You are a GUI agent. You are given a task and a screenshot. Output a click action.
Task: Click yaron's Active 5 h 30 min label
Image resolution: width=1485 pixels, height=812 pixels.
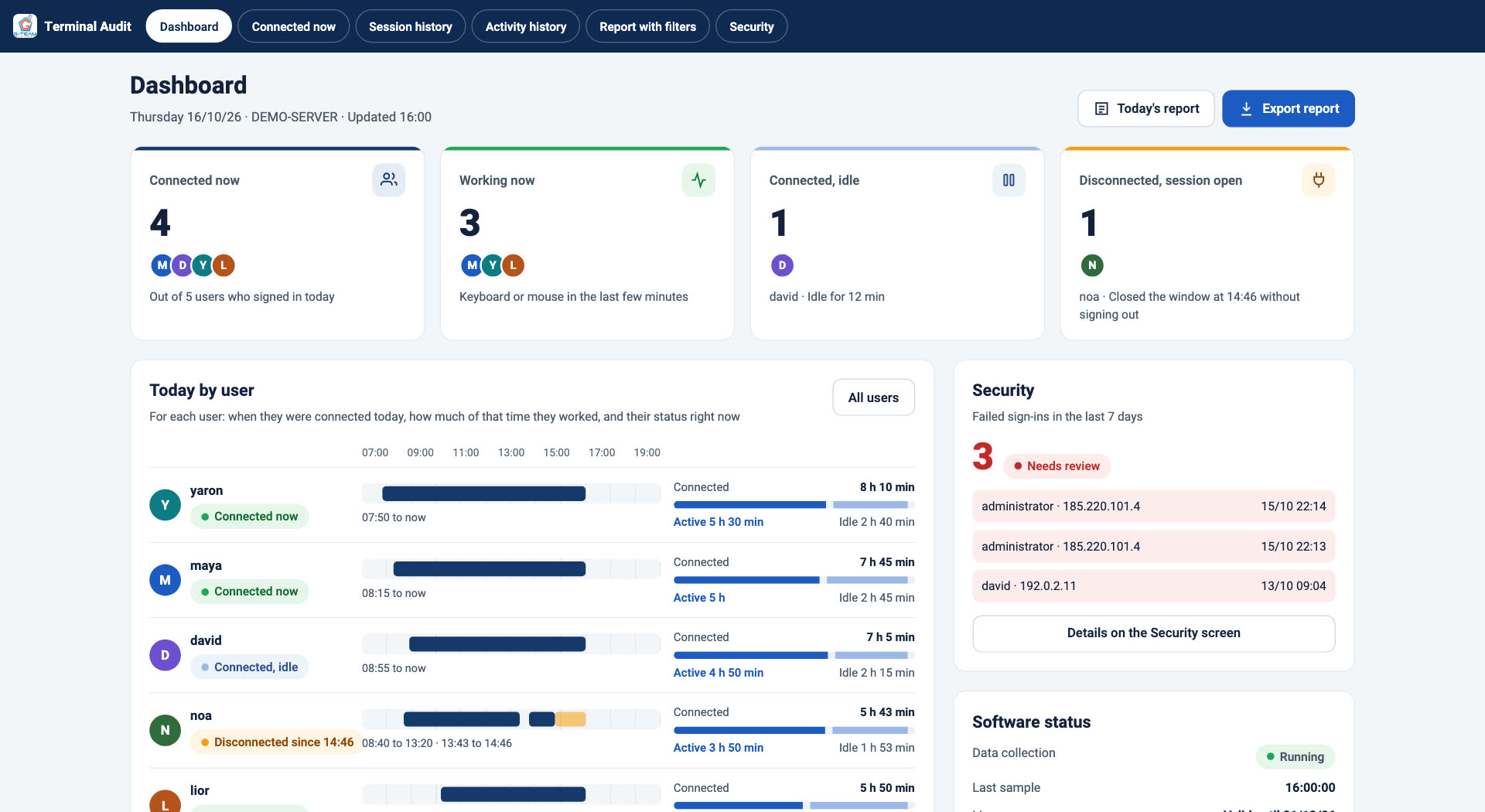[719, 522]
